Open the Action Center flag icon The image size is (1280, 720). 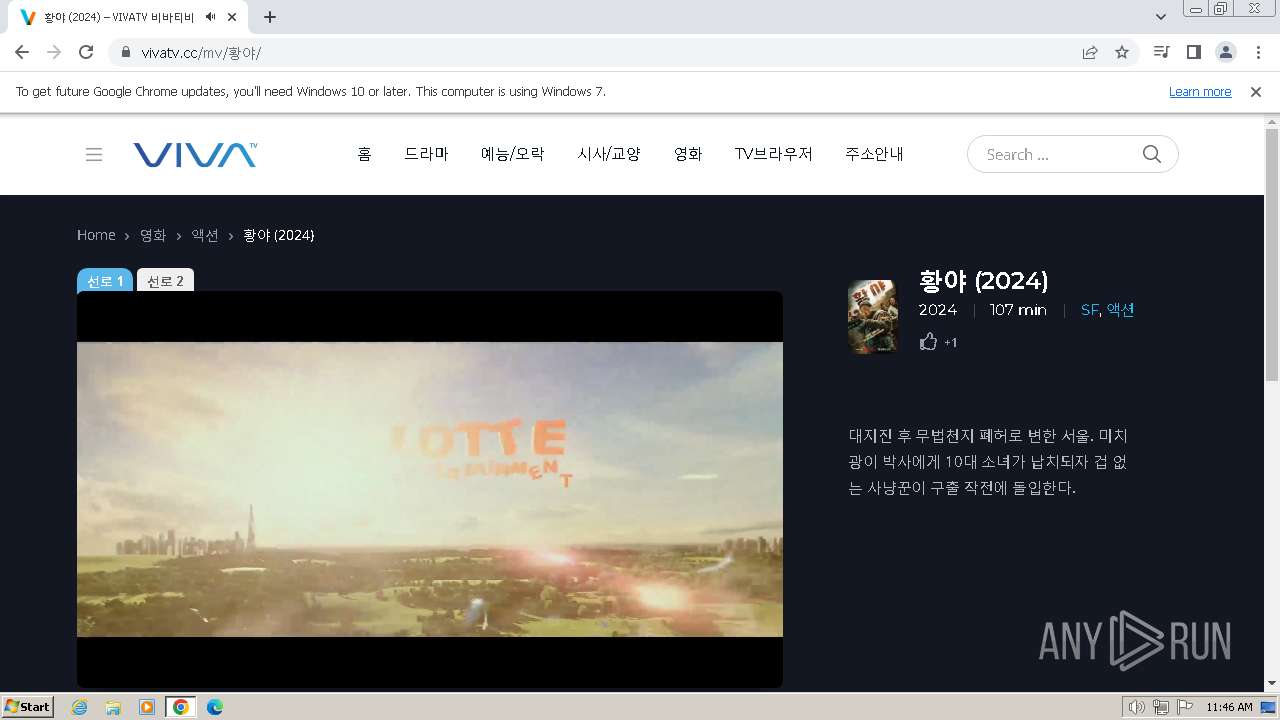coord(1185,707)
